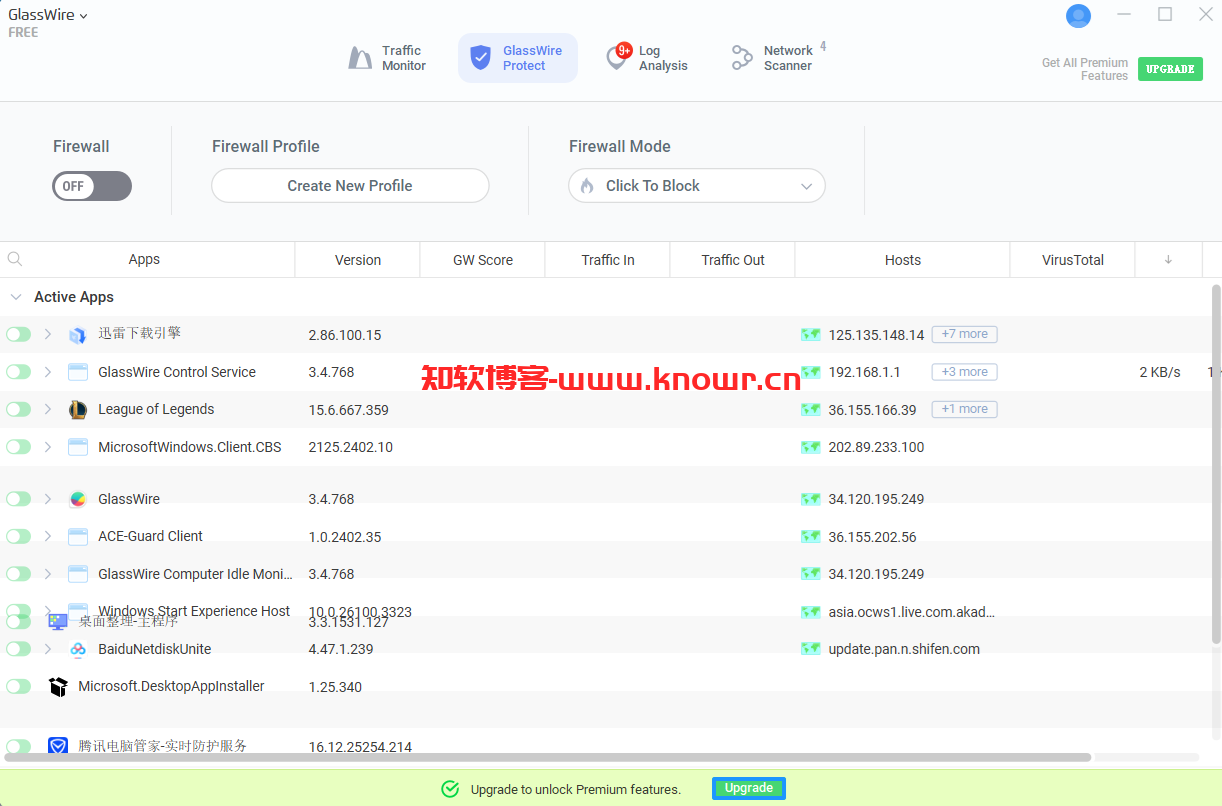Click the Create New Profile button
The width and height of the screenshot is (1222, 806).
coord(350,186)
